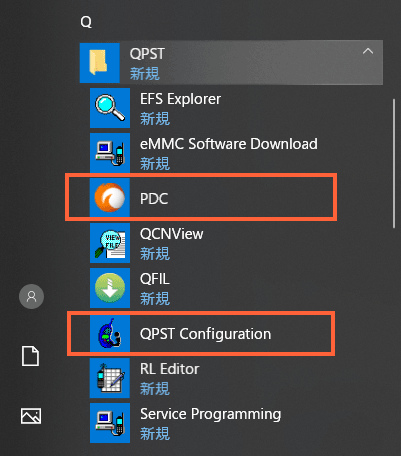Open the QCNView file viewer icon
401x456 pixels.
(110, 243)
